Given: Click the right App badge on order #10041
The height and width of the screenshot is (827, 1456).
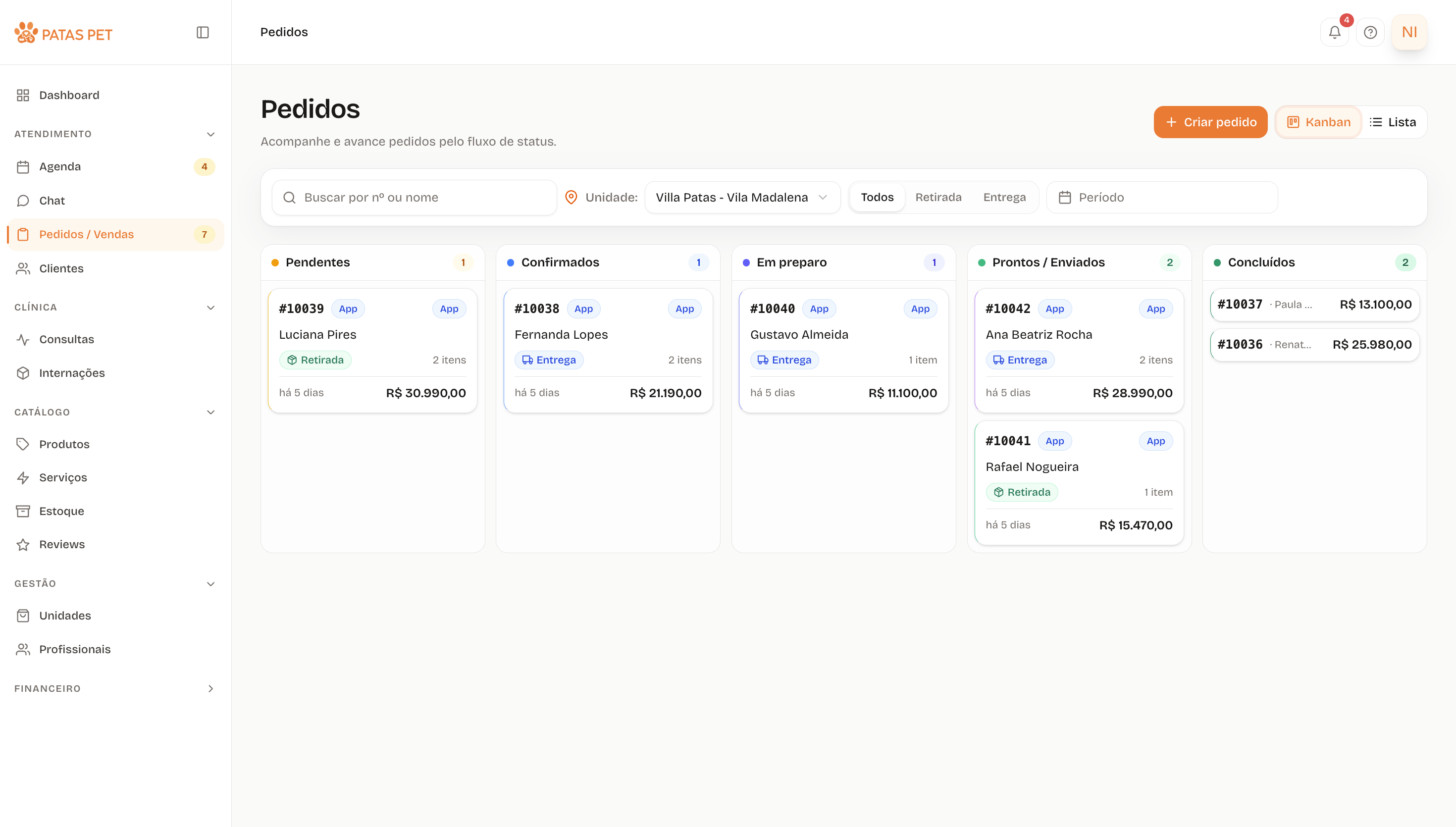Looking at the screenshot, I should click(1155, 441).
